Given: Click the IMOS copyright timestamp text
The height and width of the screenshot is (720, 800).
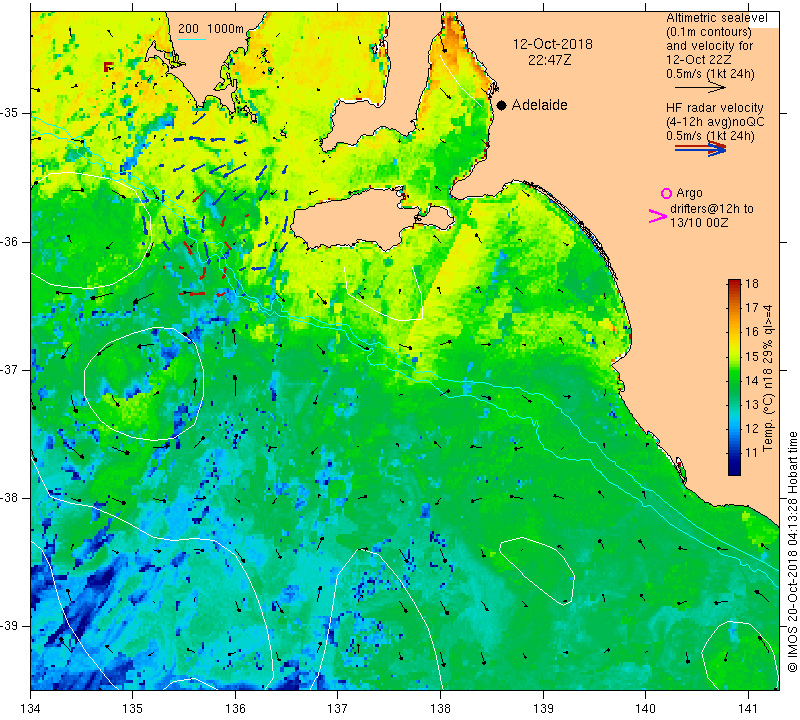Looking at the screenshot, I should pos(792,552).
